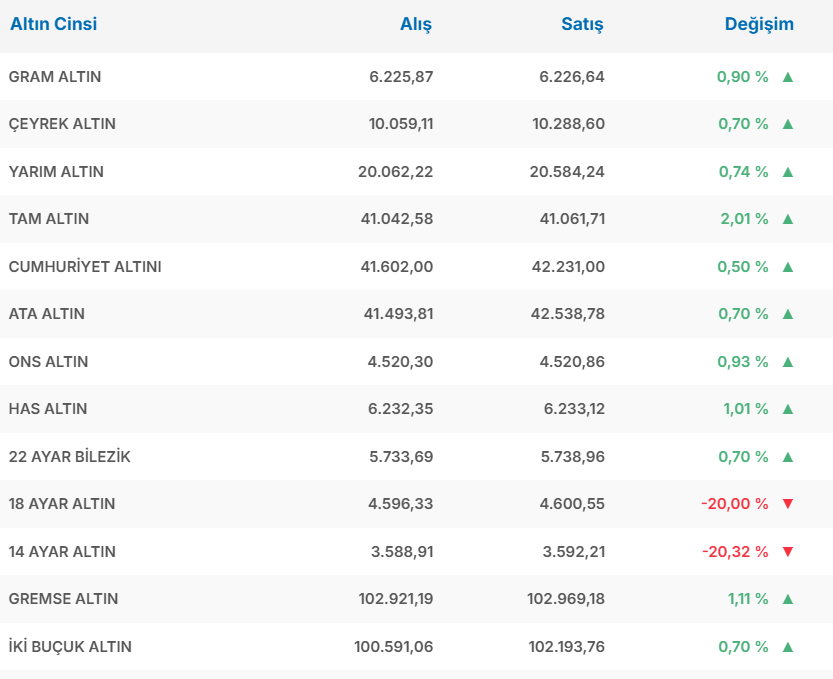The height and width of the screenshot is (679, 833).
Task: Click the green up arrow for GRAM ALTIN
Action: 787,77
